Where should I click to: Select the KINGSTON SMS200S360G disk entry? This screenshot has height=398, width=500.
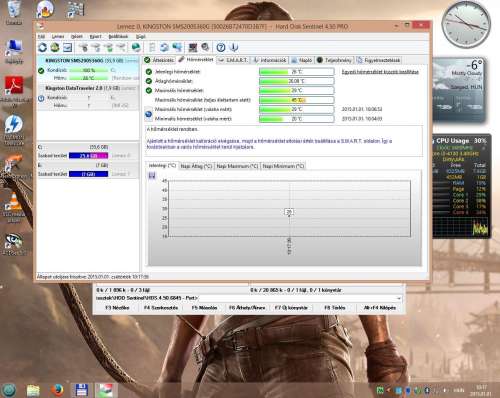tap(88, 69)
